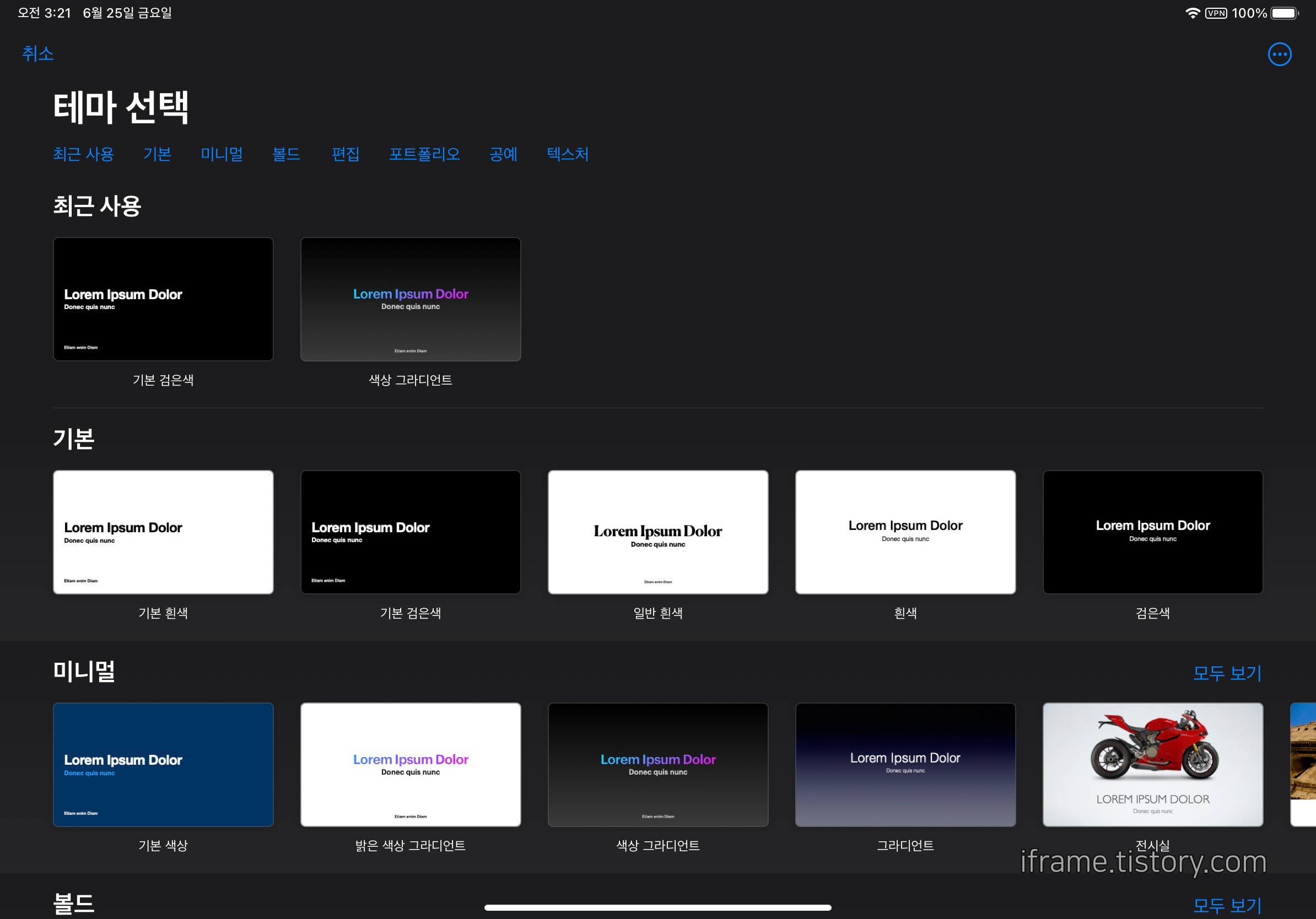Open the more options ellipsis menu
Viewport: 1316px width, 919px height.
(x=1279, y=55)
